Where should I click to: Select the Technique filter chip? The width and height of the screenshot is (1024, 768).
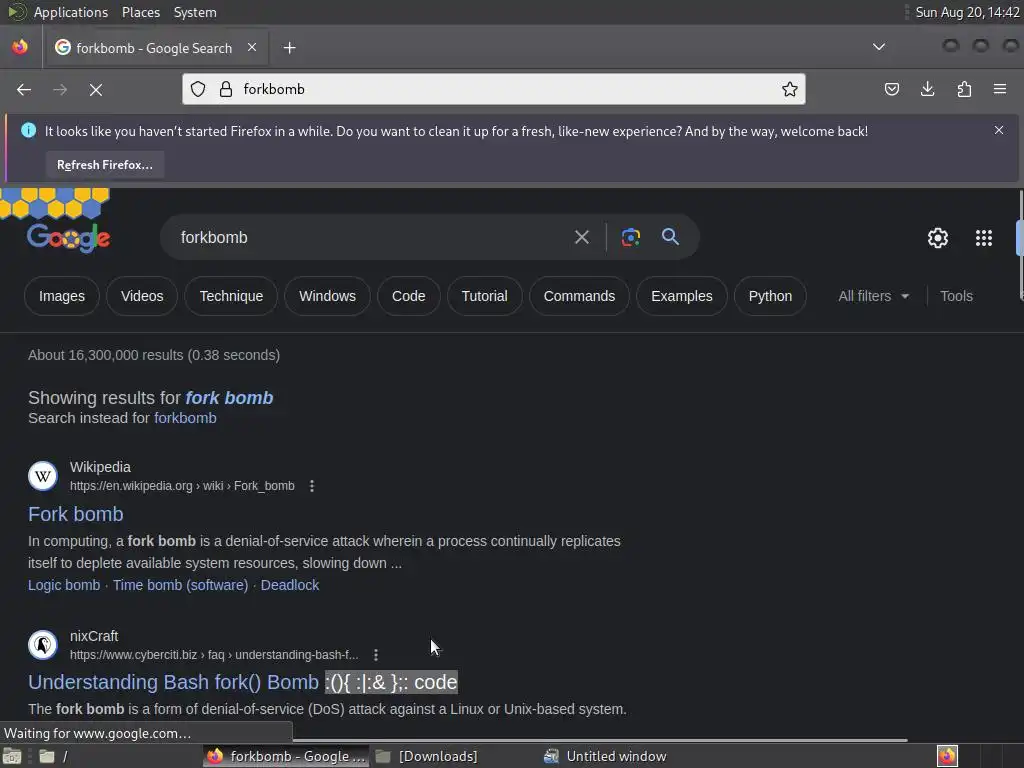pos(231,296)
